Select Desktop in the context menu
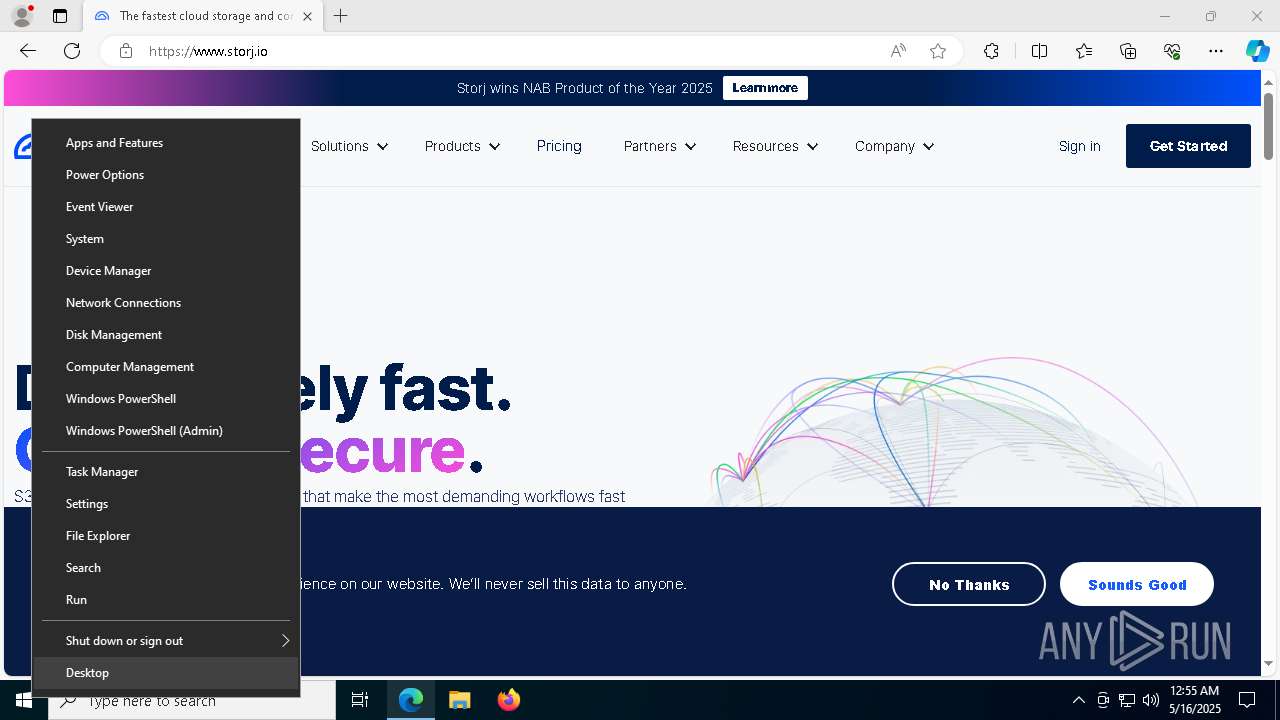This screenshot has width=1280, height=720. (x=166, y=673)
